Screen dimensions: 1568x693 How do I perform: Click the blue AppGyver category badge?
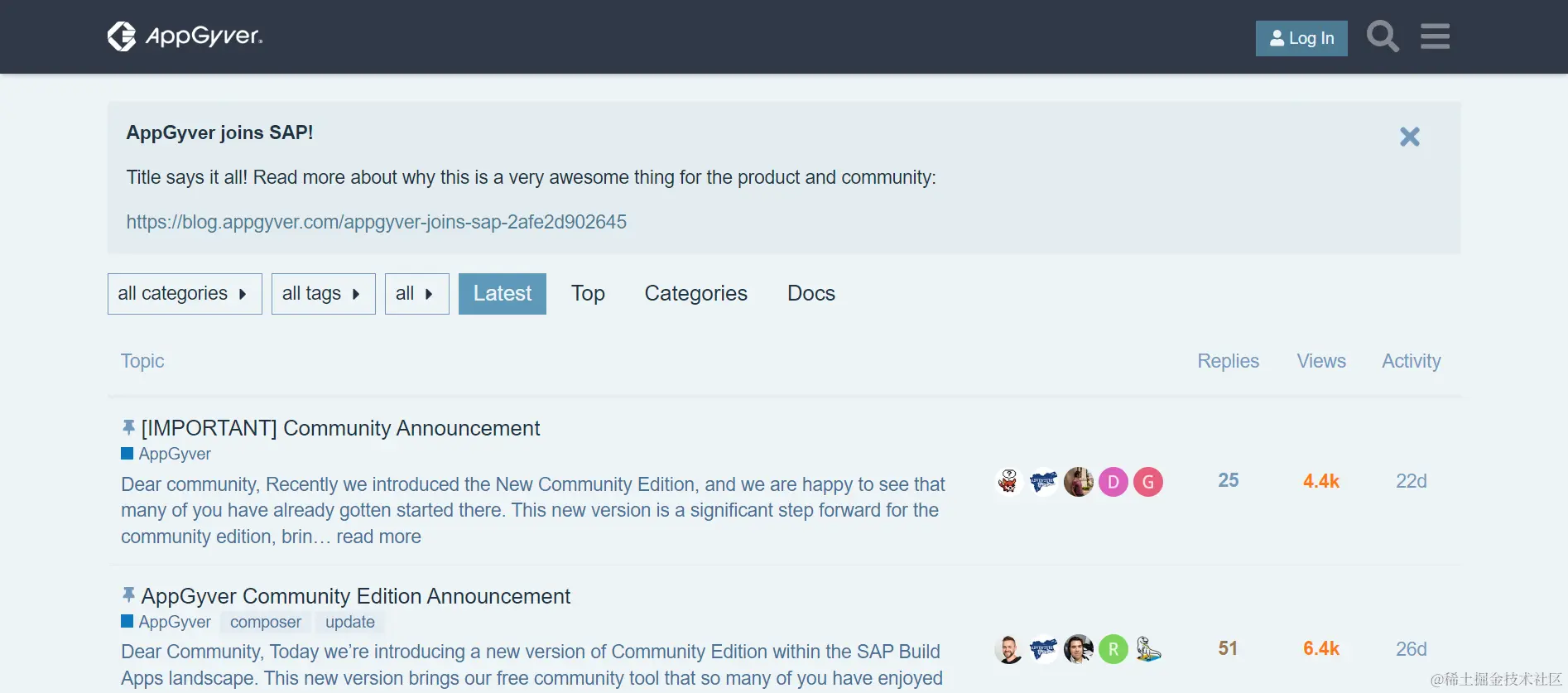coord(166,454)
